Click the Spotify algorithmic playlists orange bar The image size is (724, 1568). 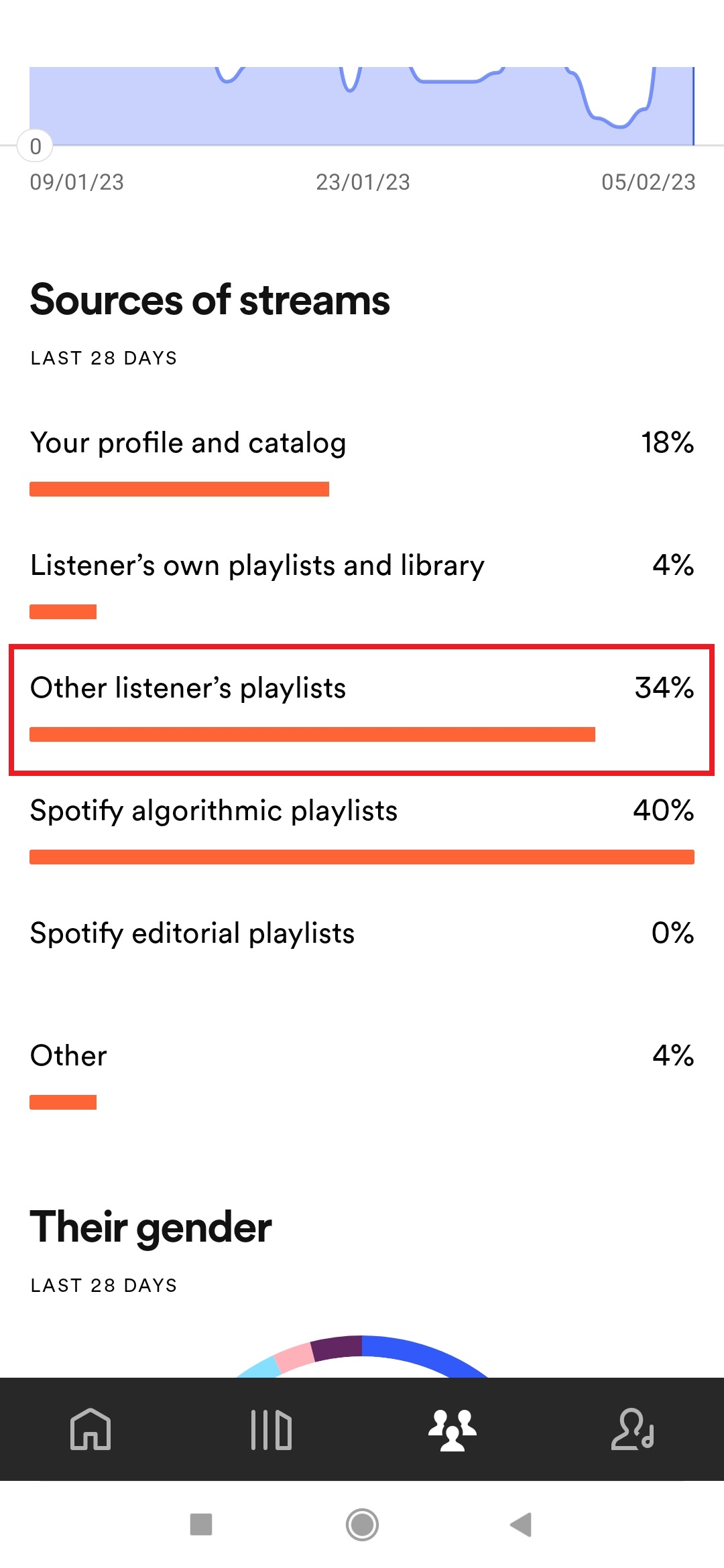tap(362, 857)
